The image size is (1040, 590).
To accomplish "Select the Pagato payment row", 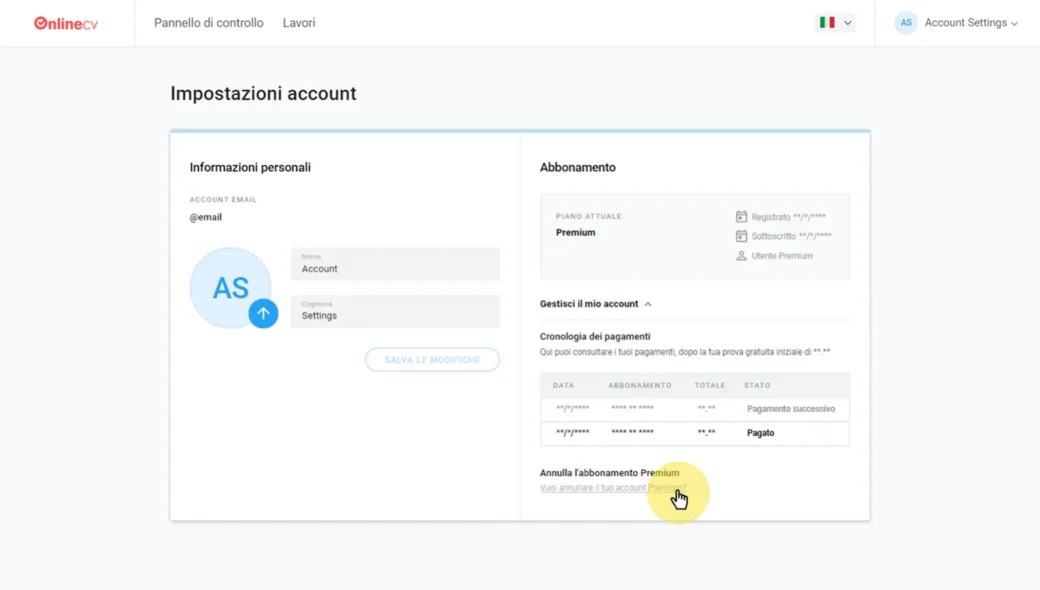I will coord(695,433).
